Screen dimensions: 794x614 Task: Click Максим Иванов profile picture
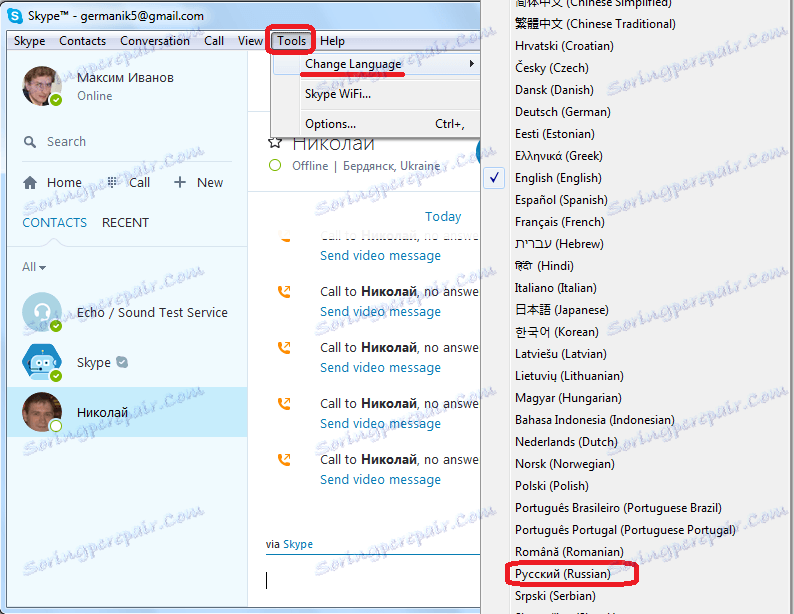(x=42, y=86)
